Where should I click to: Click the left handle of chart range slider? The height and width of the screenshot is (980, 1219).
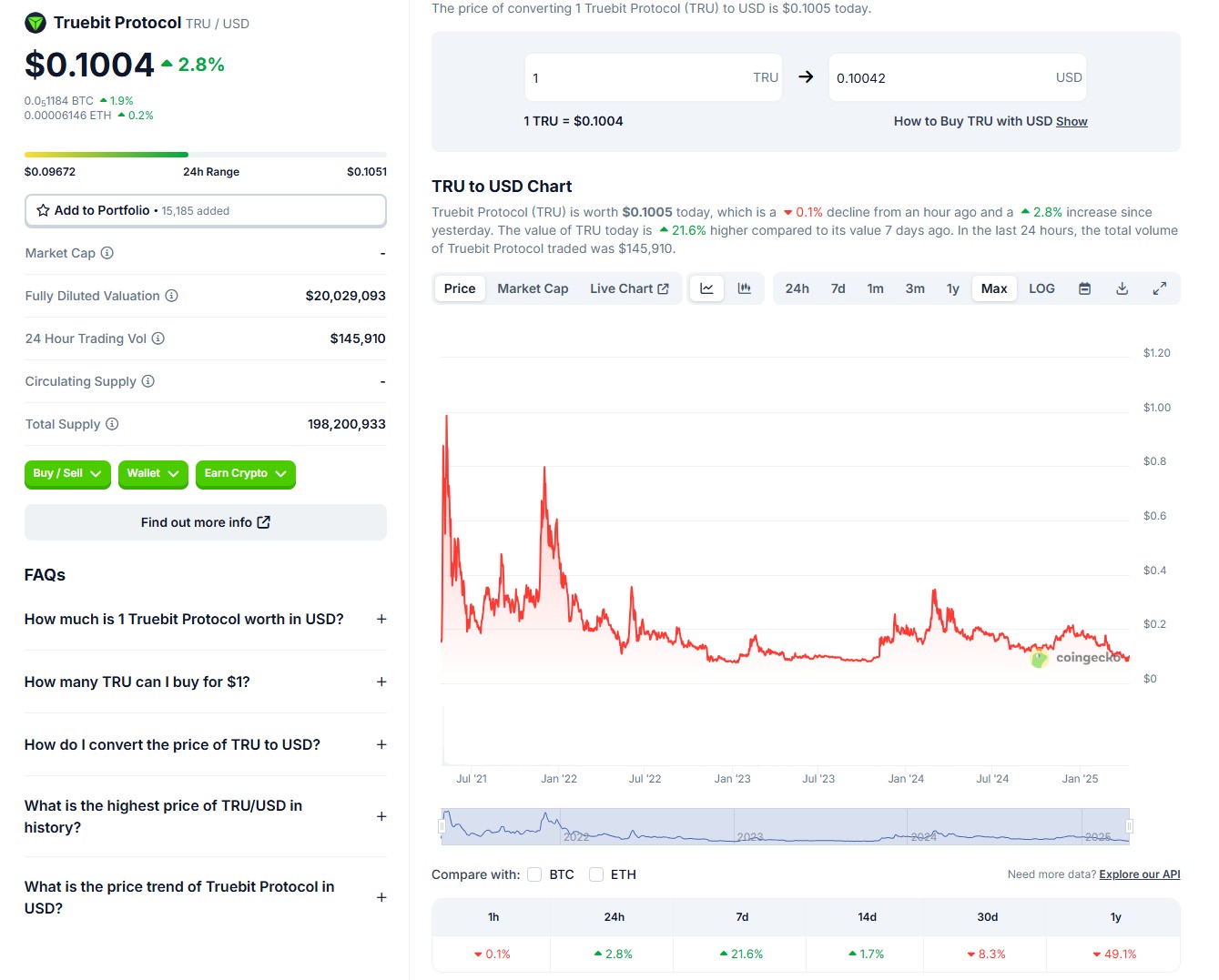[442, 826]
